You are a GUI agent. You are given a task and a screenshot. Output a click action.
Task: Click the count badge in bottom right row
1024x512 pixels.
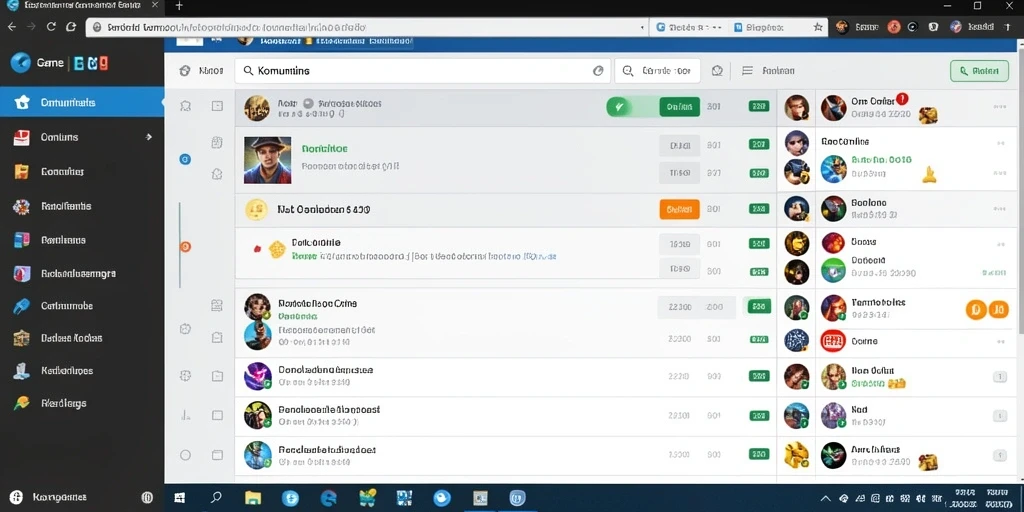pyautogui.click(x=999, y=455)
